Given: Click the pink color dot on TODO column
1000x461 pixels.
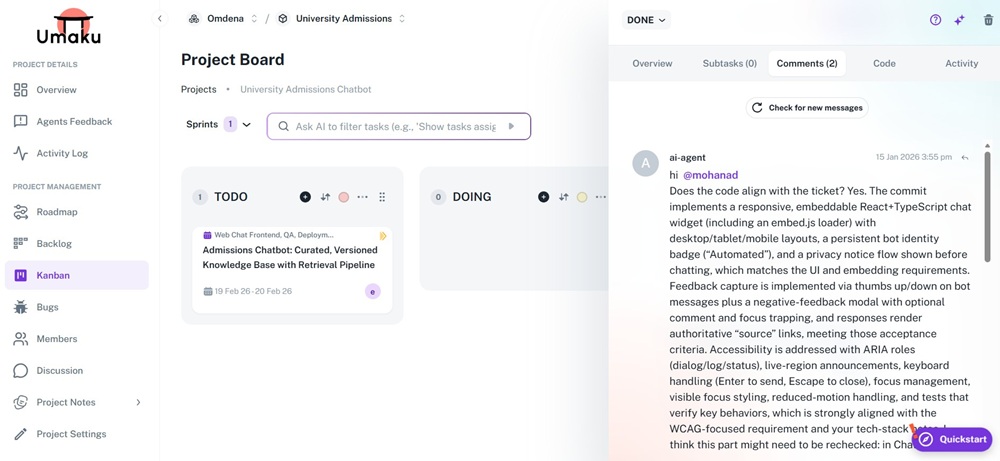Looking at the screenshot, I should (x=344, y=197).
